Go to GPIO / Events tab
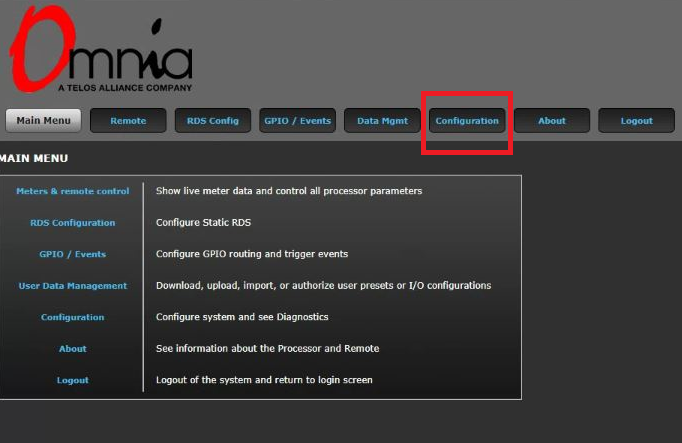 [x=298, y=120]
